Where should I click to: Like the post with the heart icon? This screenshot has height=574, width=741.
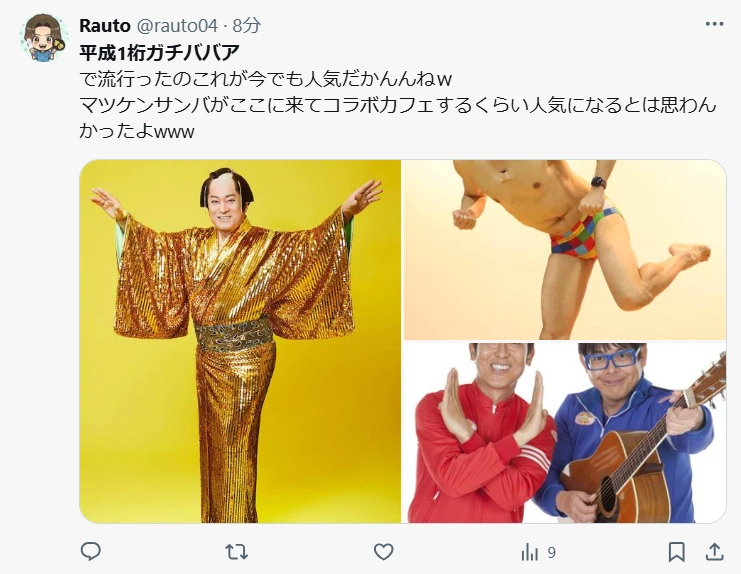pos(383,552)
